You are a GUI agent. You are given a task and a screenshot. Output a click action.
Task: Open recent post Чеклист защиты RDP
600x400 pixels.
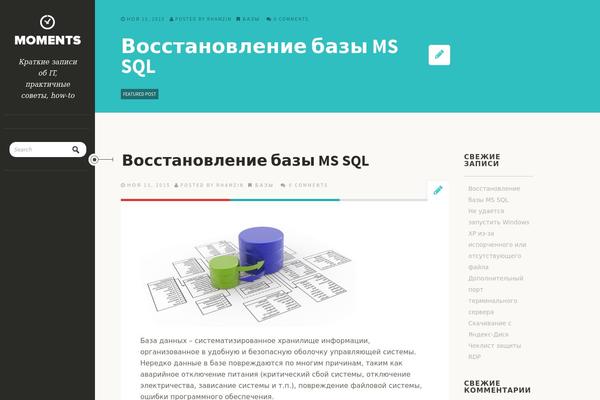coord(494,351)
